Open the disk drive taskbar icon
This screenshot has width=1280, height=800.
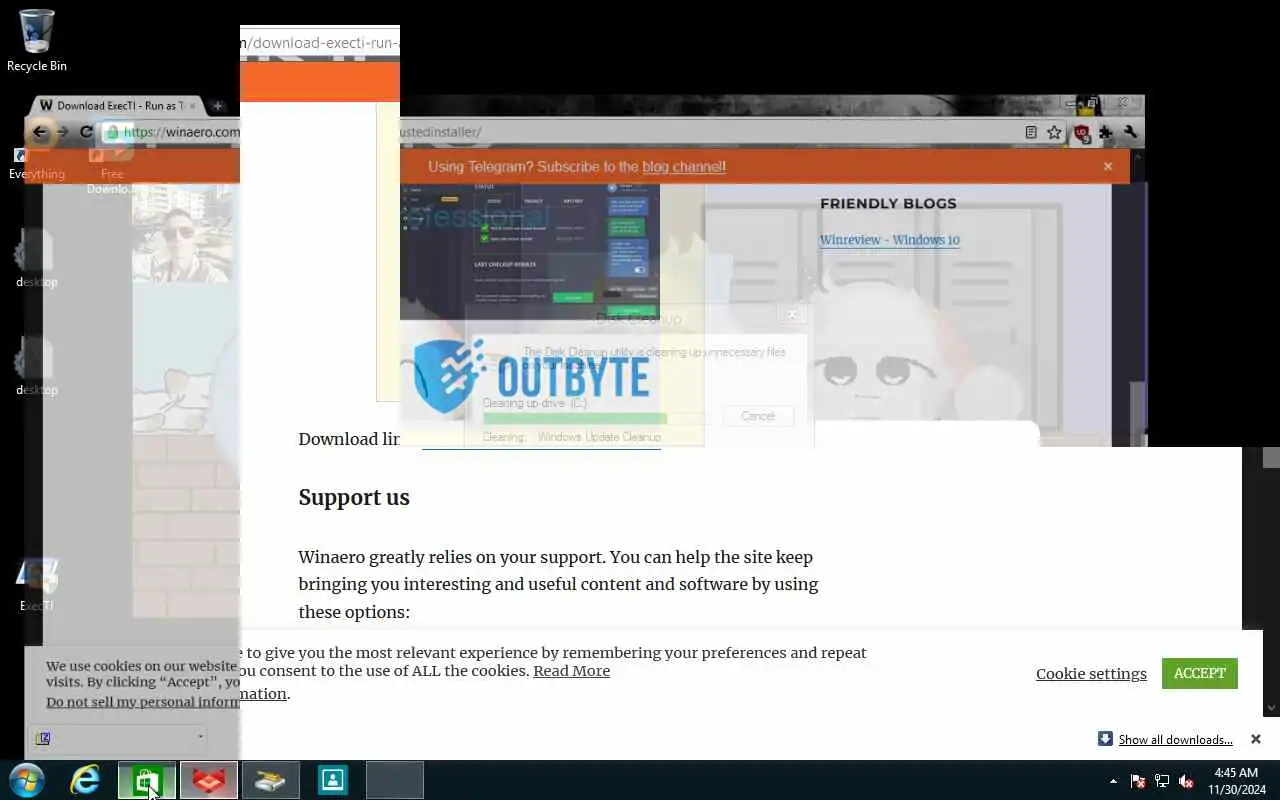(x=270, y=780)
